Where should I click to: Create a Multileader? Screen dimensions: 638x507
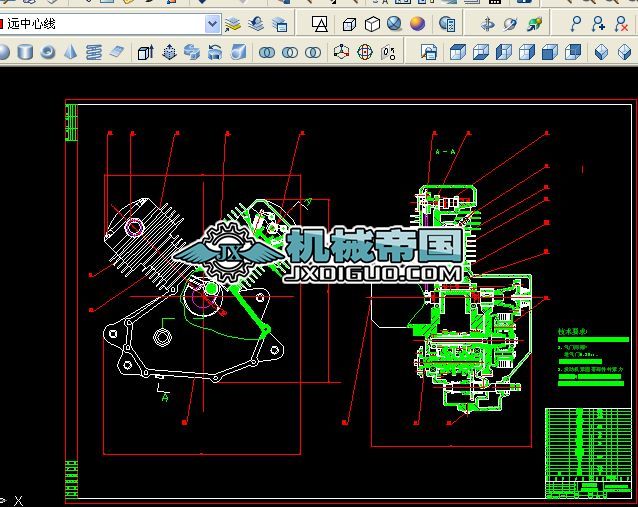(575, 24)
